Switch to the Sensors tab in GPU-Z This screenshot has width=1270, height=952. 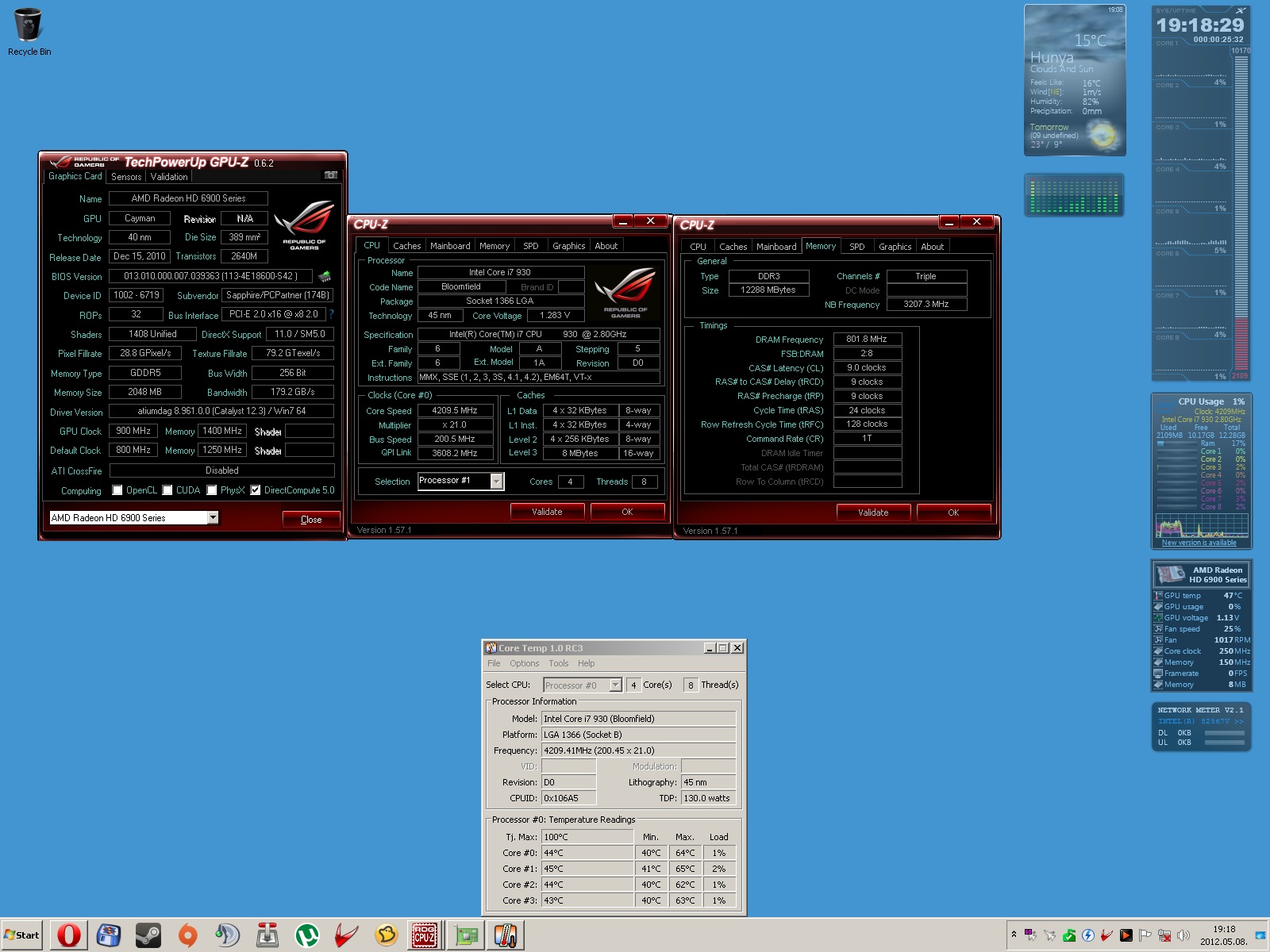tap(126, 177)
